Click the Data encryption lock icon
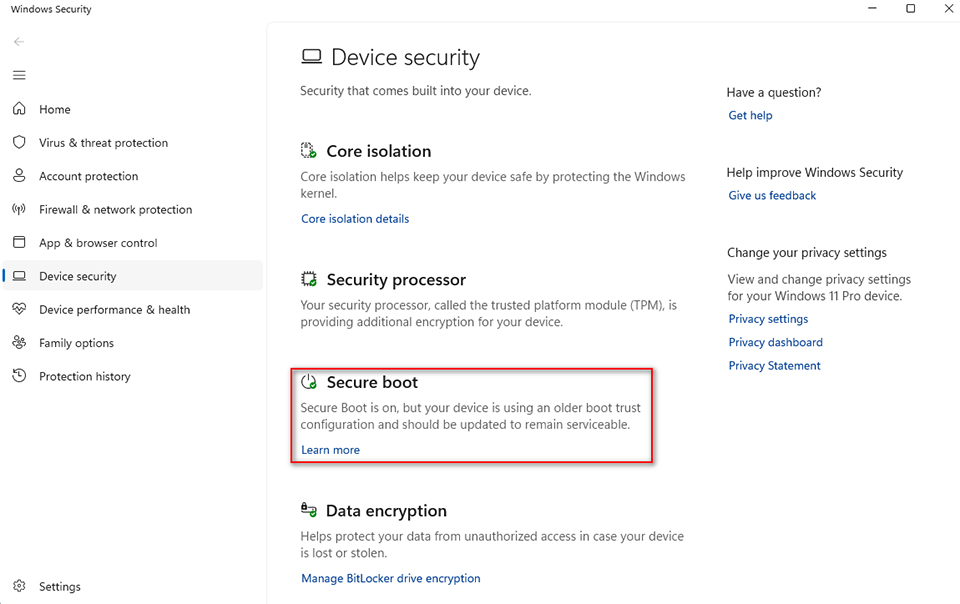The width and height of the screenshot is (960, 604). click(309, 510)
